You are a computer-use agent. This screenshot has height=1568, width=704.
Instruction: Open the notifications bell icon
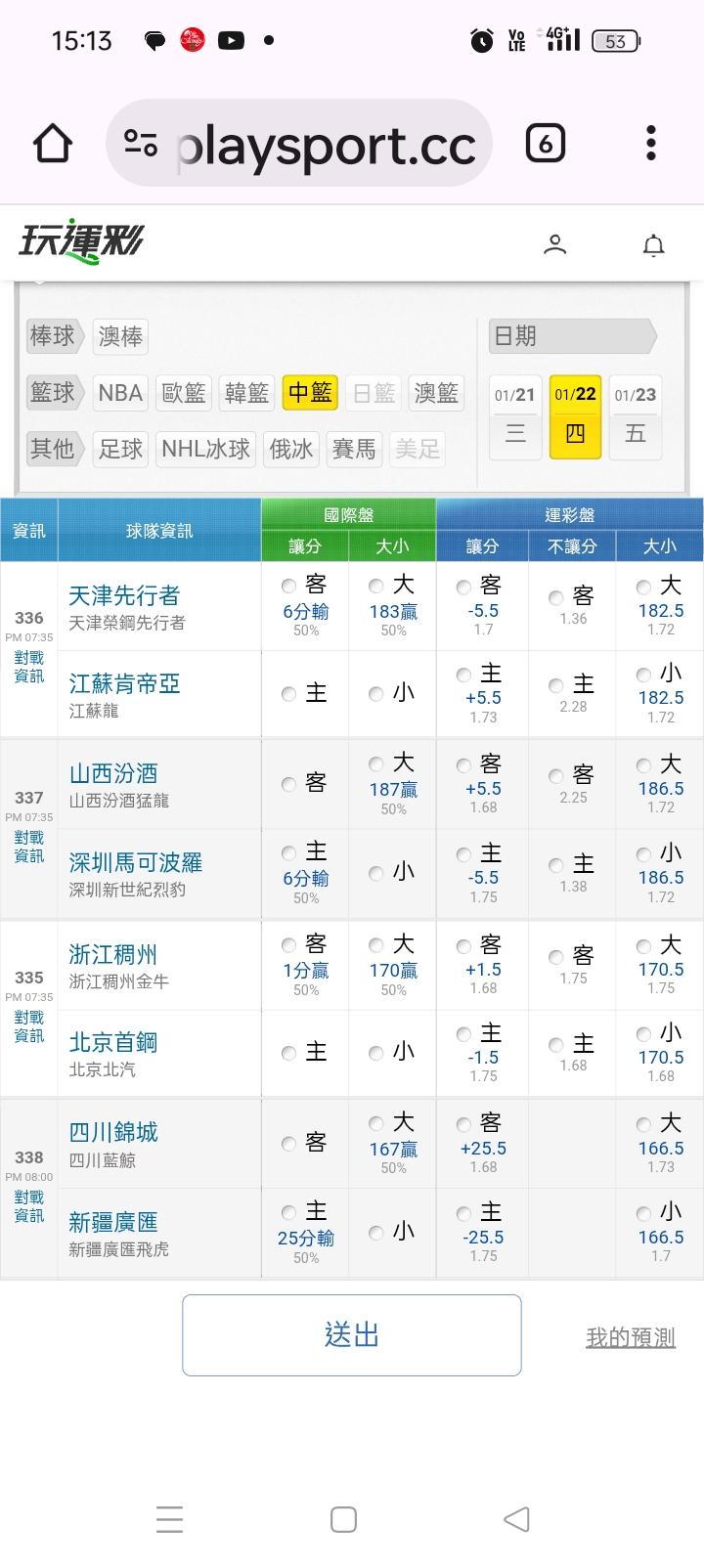653,244
